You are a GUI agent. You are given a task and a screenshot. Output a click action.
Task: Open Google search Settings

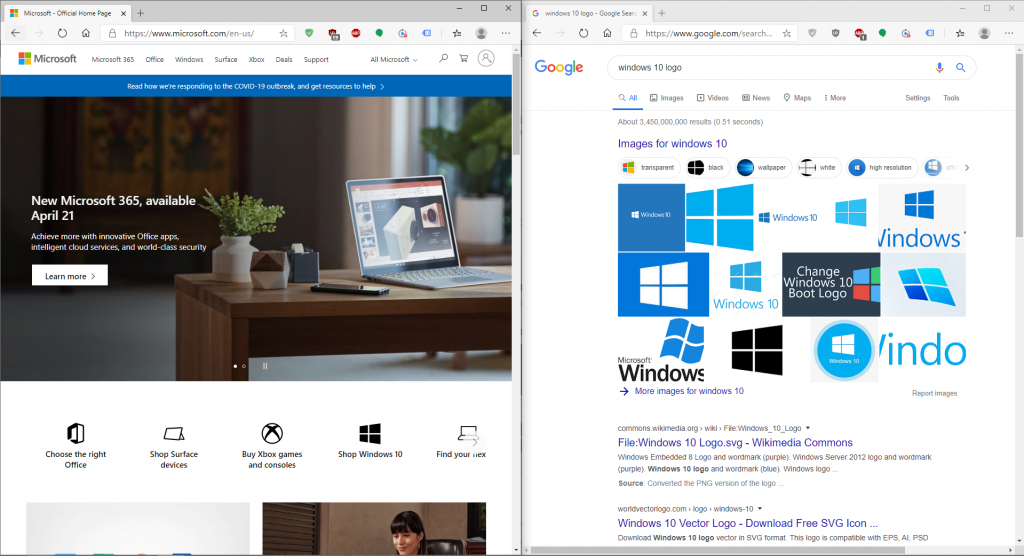[918, 98]
